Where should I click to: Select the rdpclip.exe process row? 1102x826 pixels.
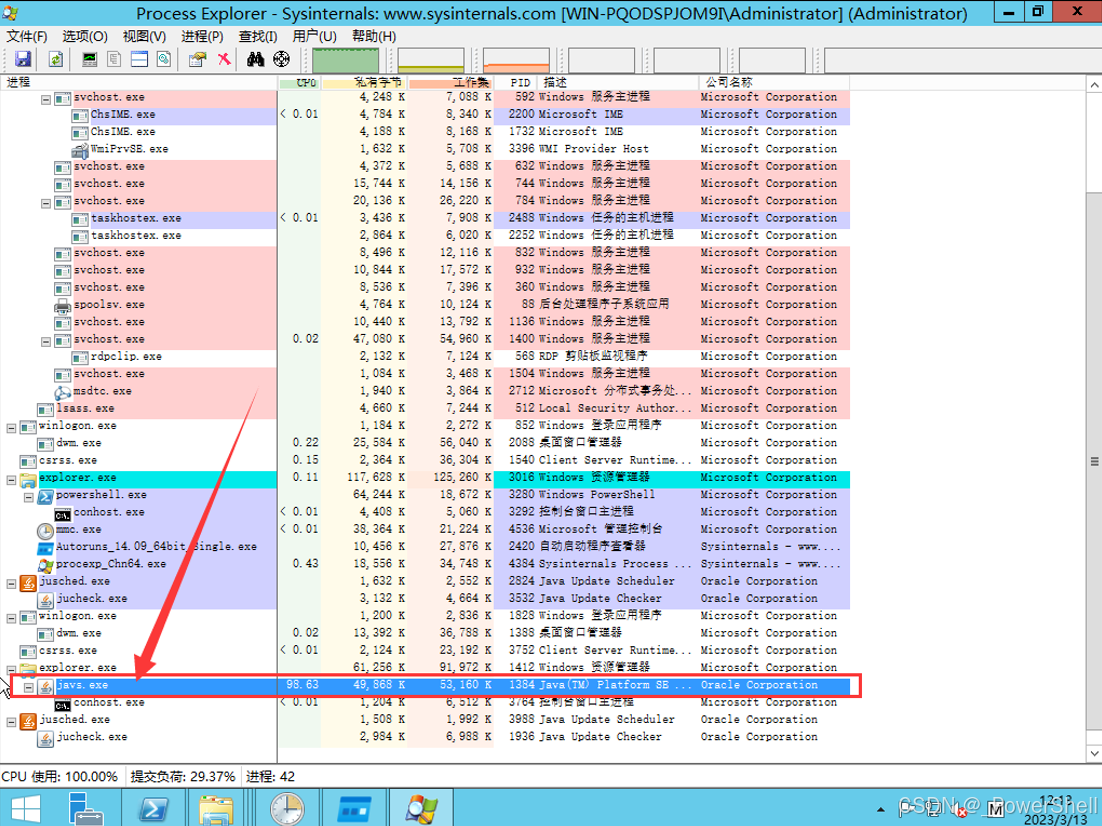point(425,356)
